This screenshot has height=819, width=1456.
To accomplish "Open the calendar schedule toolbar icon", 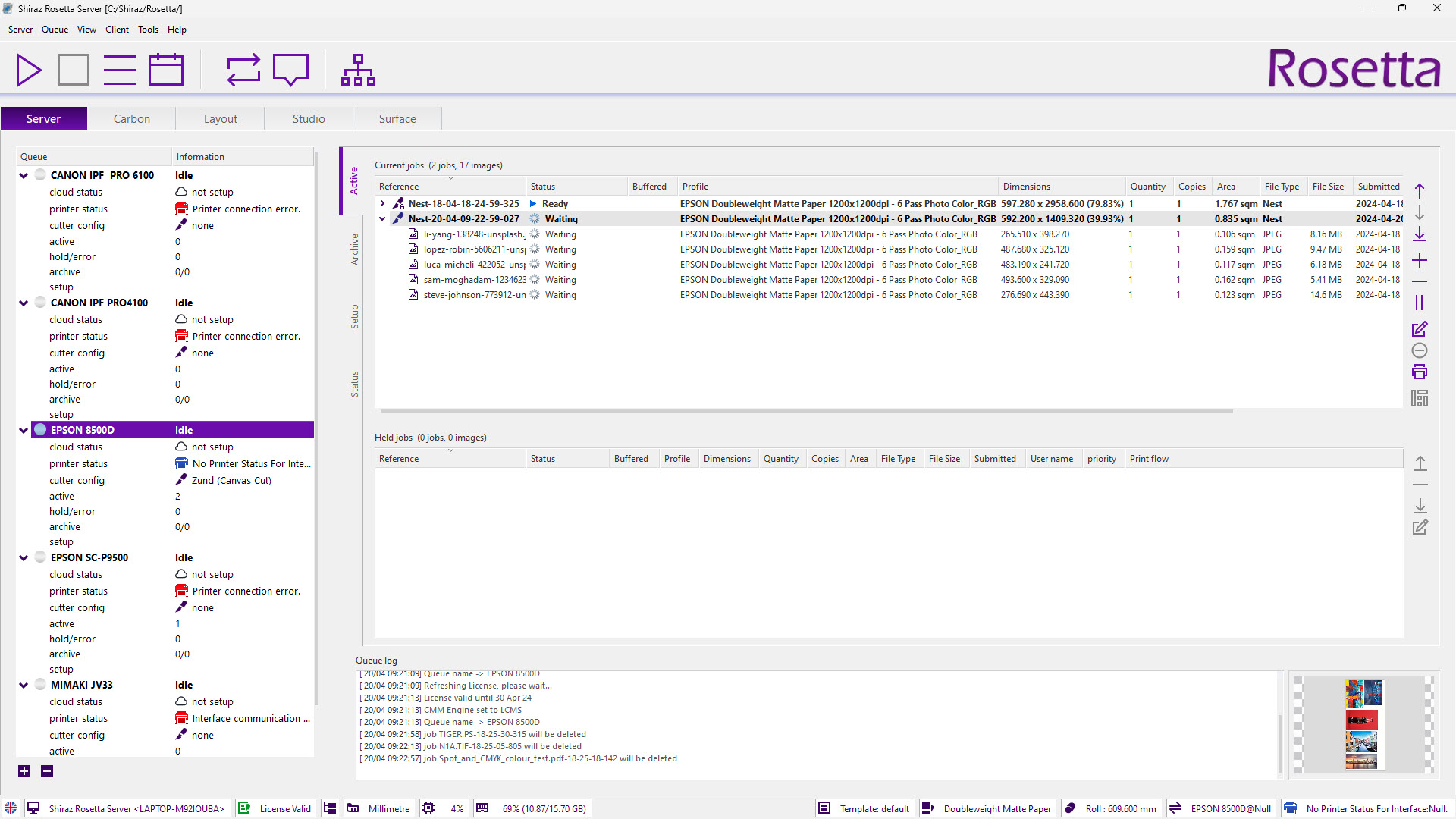I will [x=165, y=70].
